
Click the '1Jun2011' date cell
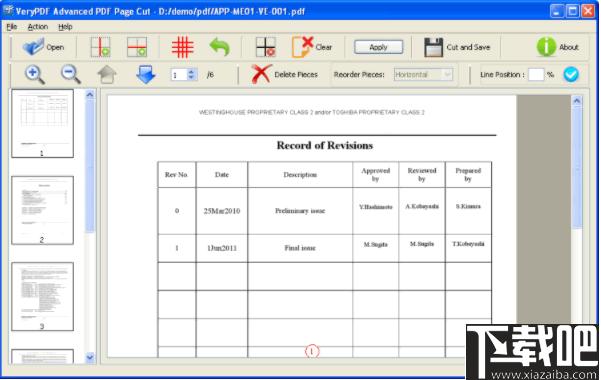pyautogui.click(x=222, y=248)
